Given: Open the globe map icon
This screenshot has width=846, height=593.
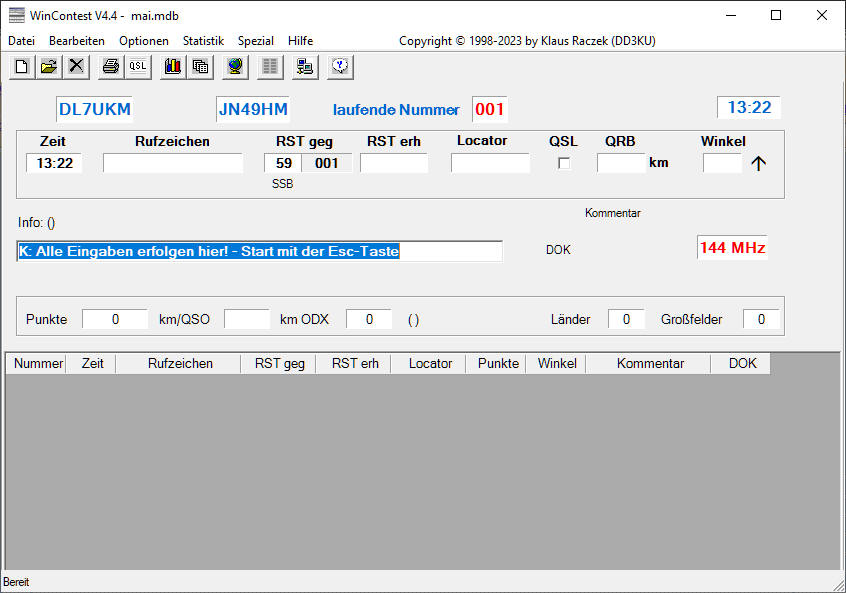Looking at the screenshot, I should [x=235, y=66].
